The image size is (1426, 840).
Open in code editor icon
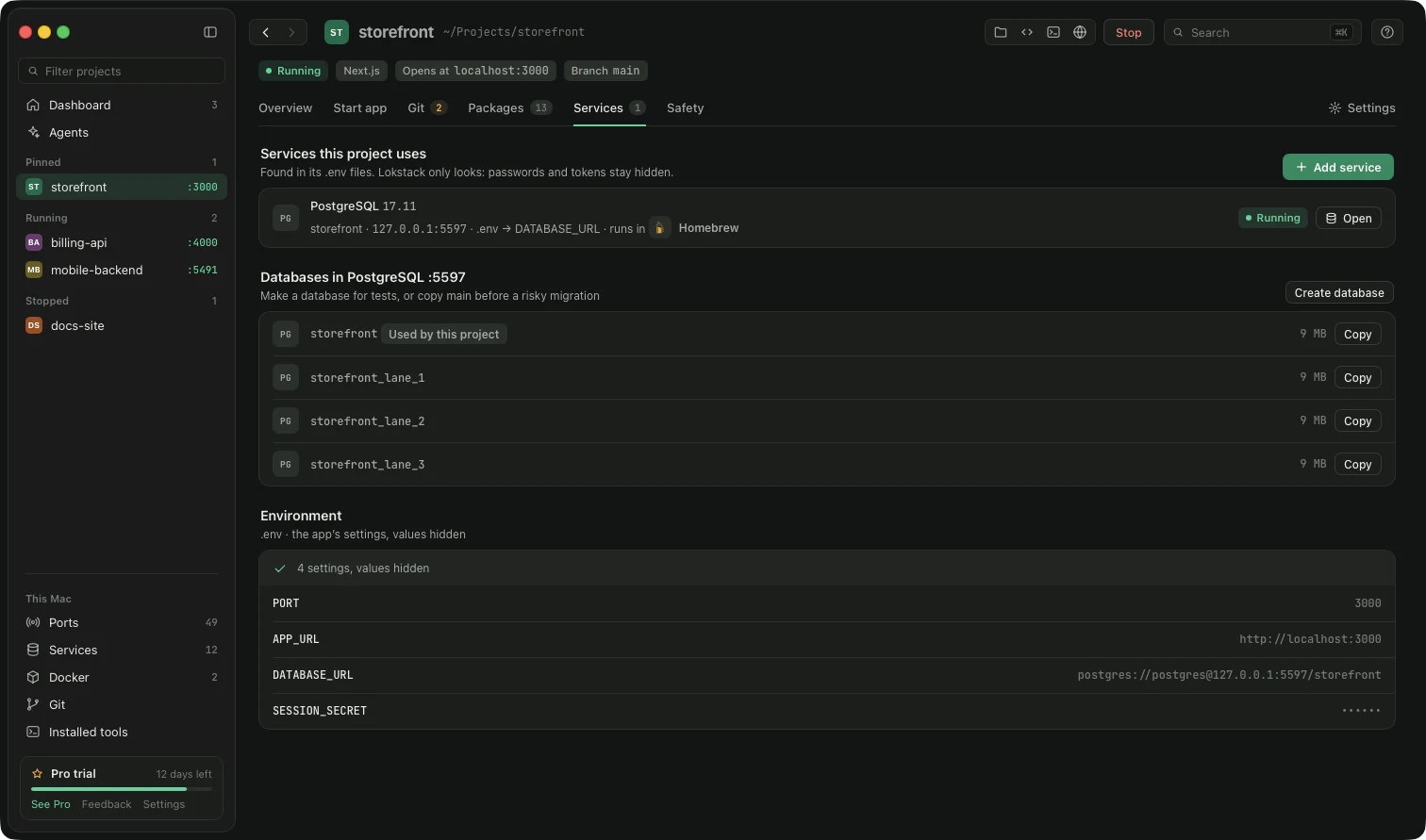coord(1027,32)
